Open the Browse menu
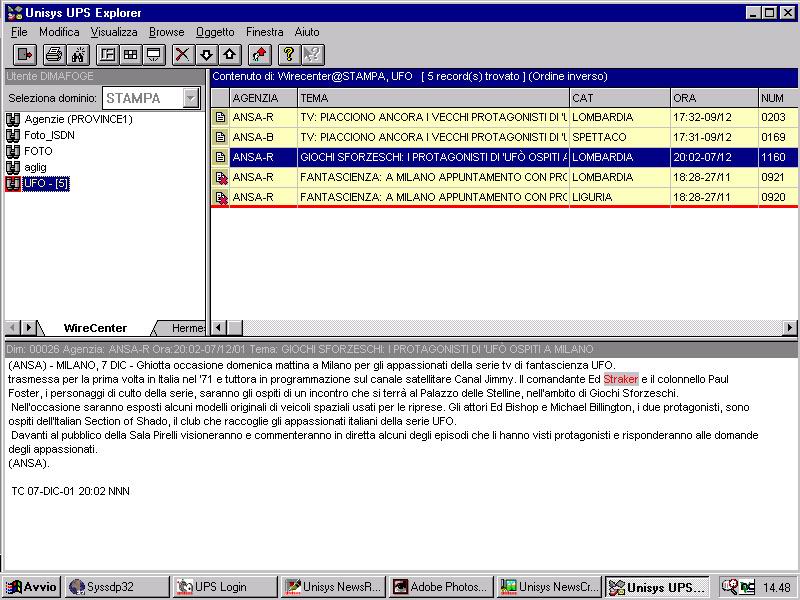Viewport: 800px width, 600px height. [166, 32]
